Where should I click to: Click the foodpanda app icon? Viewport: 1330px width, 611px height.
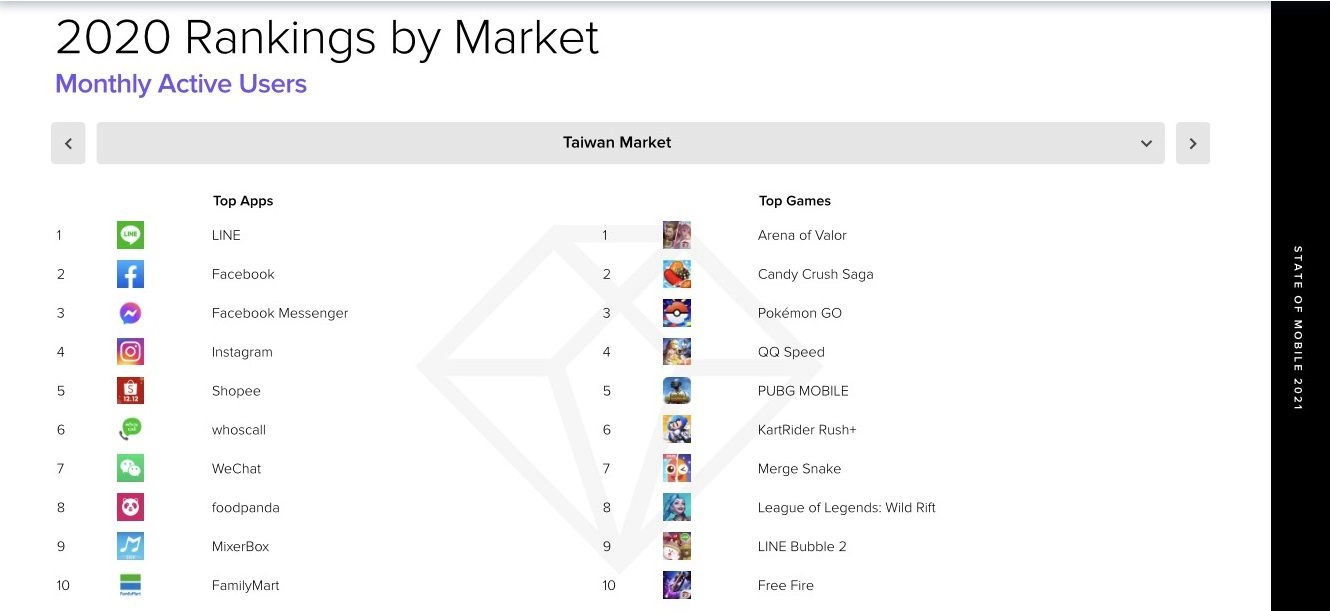point(130,507)
